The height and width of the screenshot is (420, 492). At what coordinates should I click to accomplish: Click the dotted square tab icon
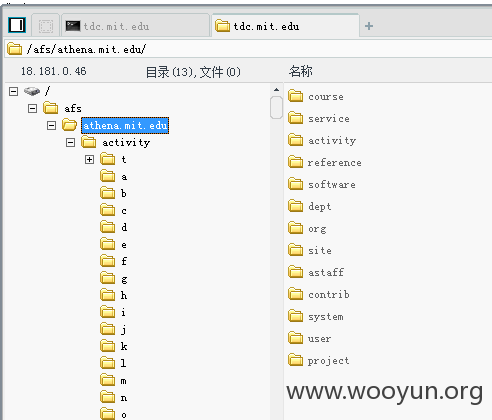(x=46, y=26)
